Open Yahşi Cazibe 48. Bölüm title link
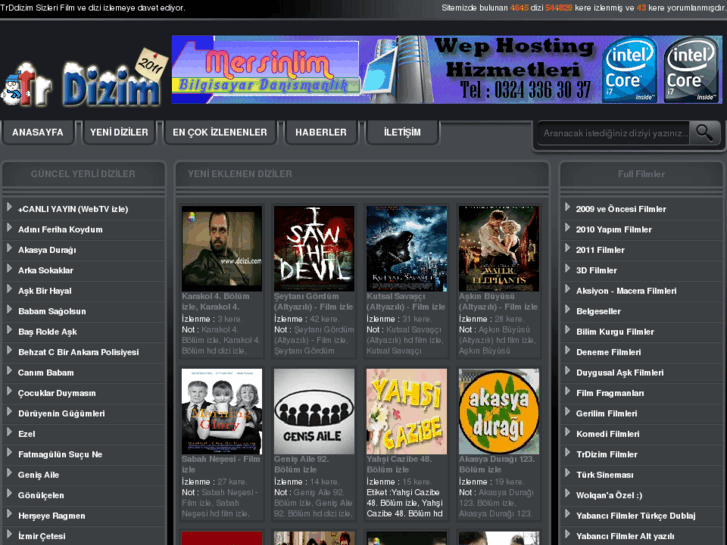This screenshot has height=545, width=727. pos(399,464)
